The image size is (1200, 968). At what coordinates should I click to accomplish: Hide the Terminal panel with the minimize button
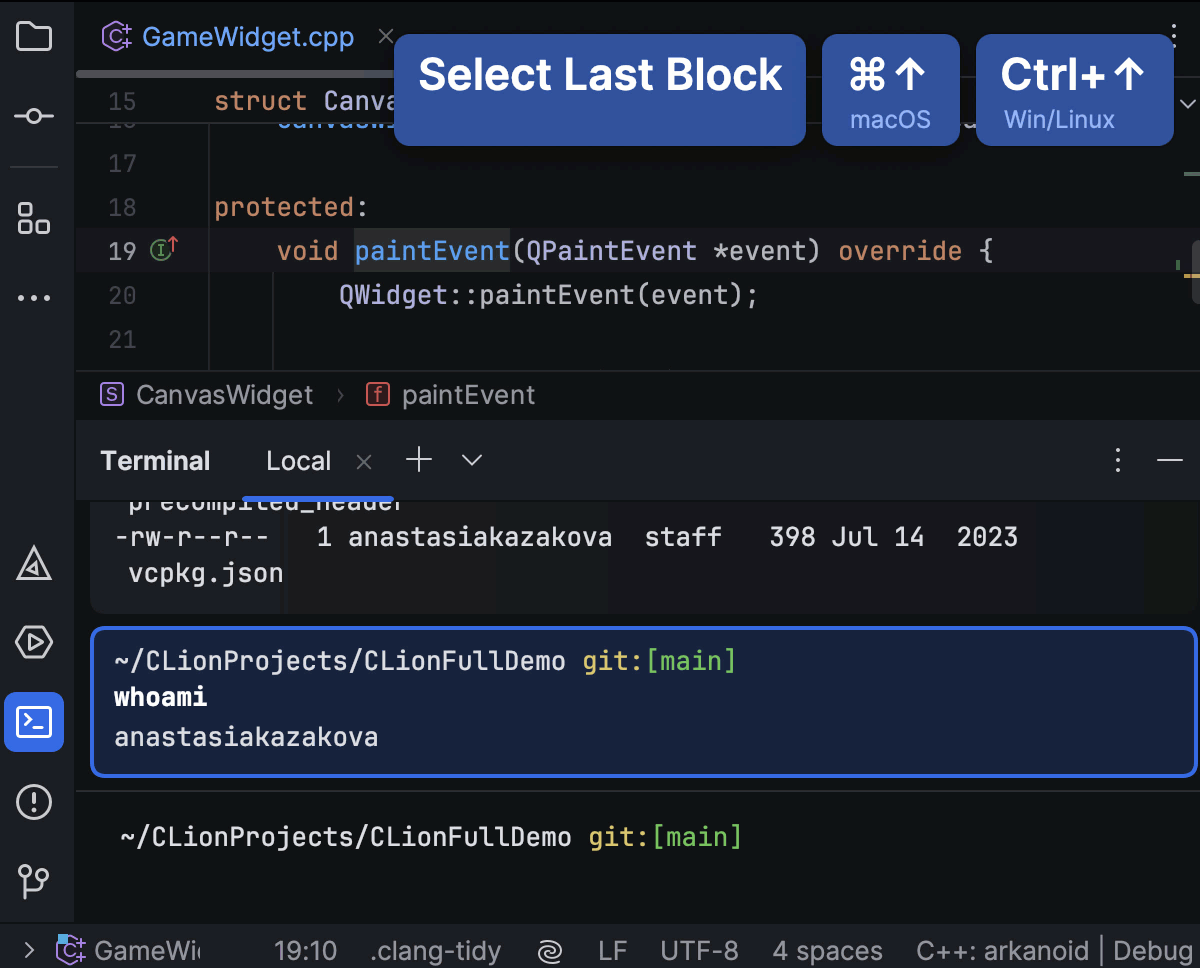[x=1169, y=460]
